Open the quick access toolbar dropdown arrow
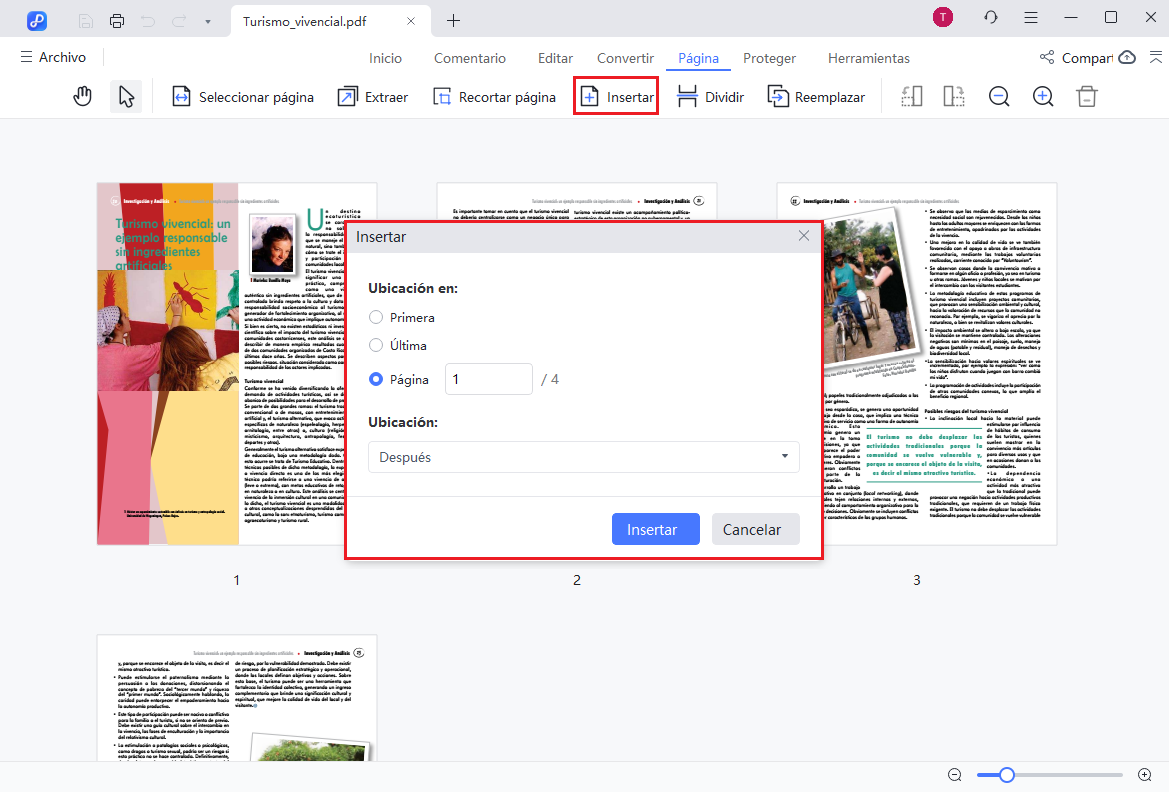This screenshot has width=1169, height=792. pos(207,20)
